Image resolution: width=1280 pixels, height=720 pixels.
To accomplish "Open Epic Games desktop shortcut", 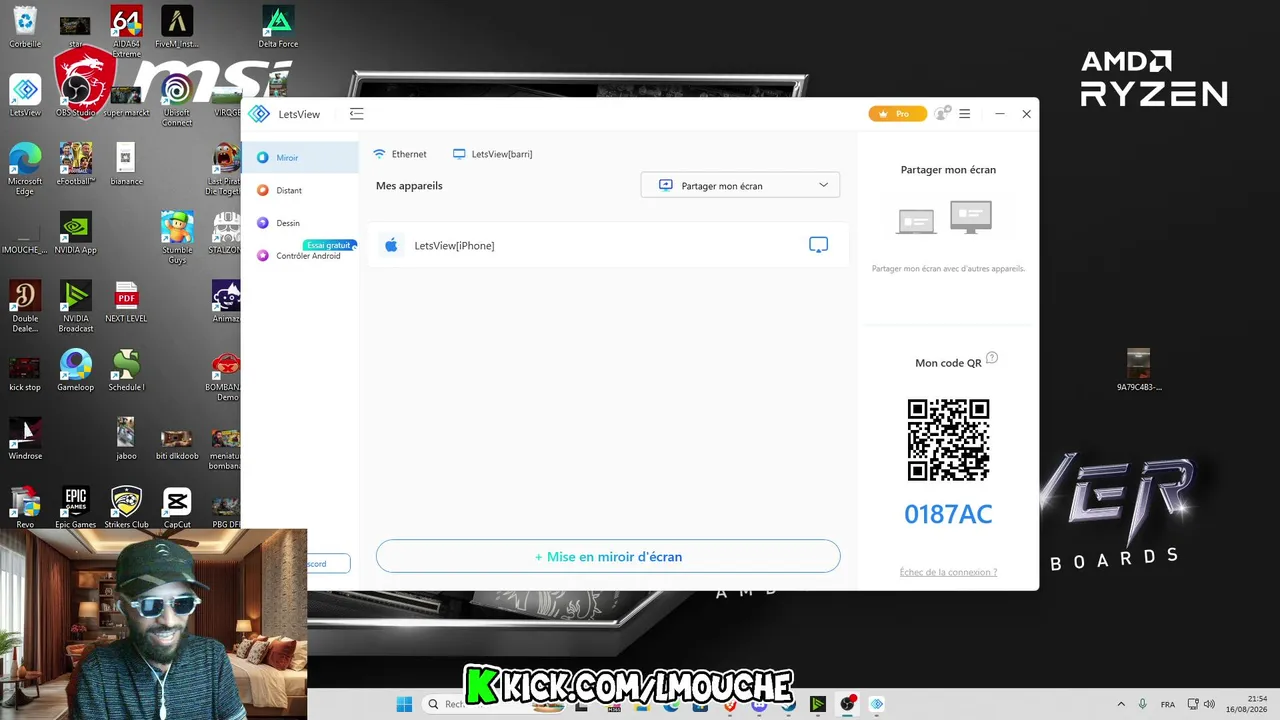I will click(x=76, y=508).
